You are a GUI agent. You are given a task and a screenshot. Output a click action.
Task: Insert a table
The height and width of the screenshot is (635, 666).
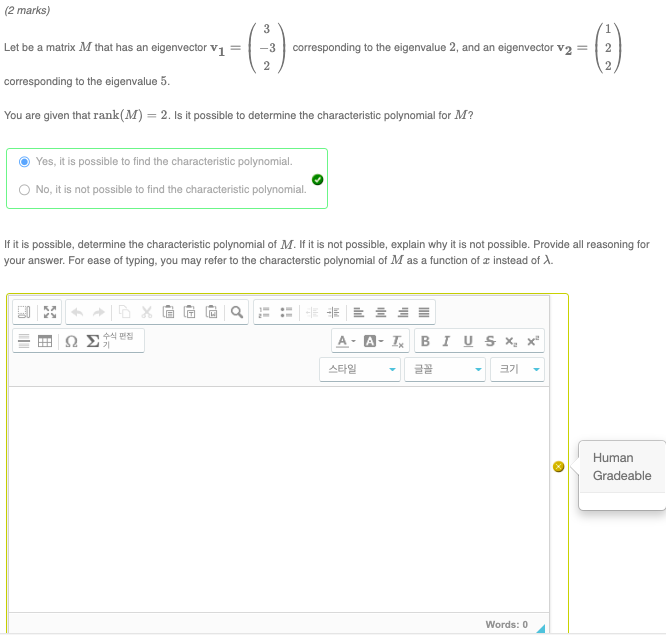click(45, 341)
